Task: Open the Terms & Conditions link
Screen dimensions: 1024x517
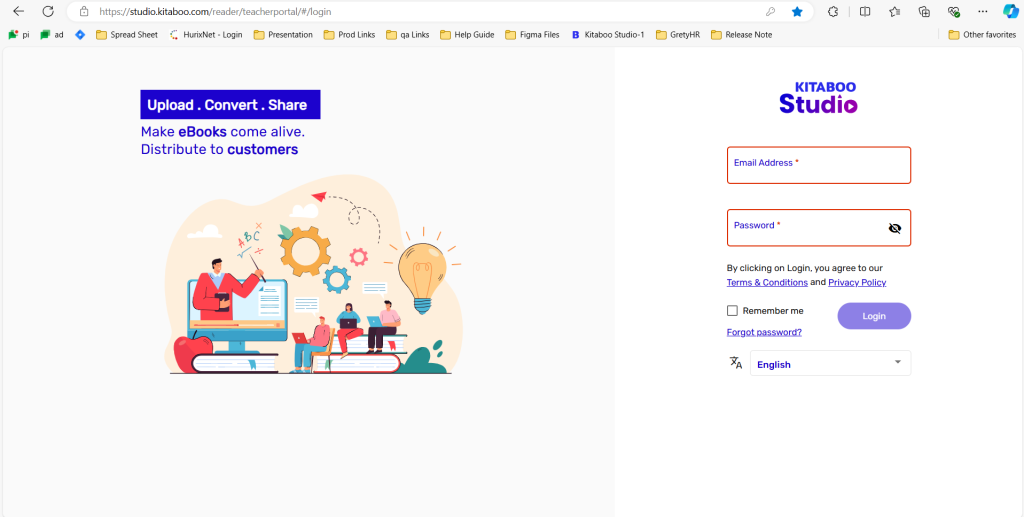Action: point(767,283)
